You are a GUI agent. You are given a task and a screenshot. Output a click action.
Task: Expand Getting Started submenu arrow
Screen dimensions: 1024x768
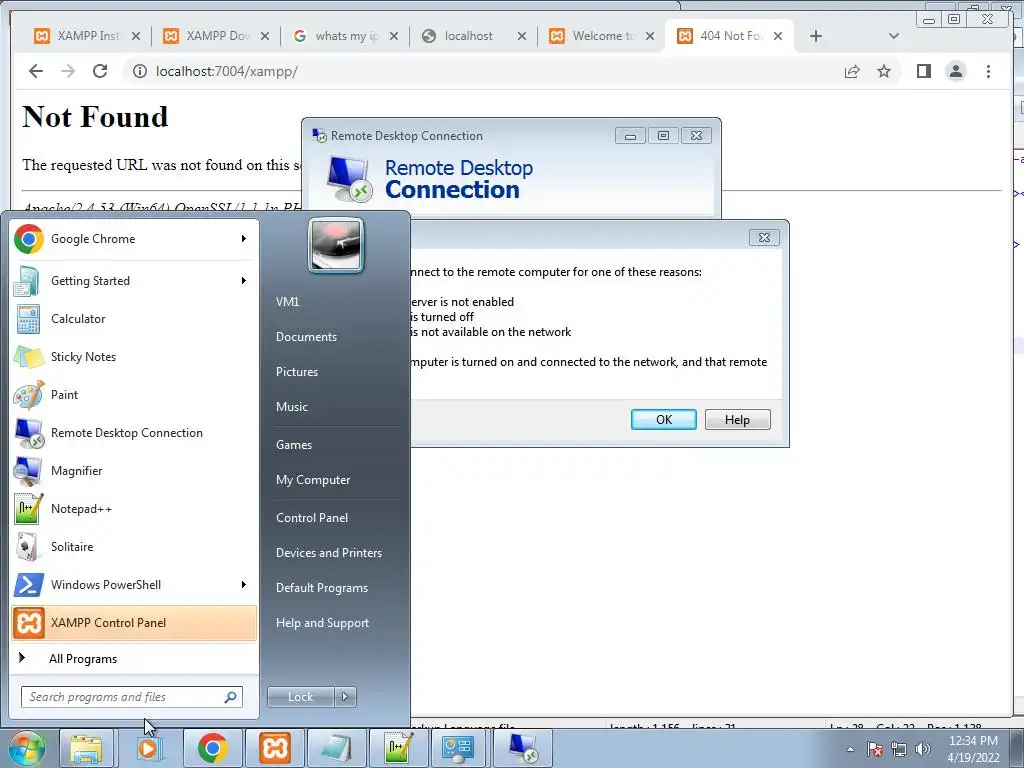244,281
